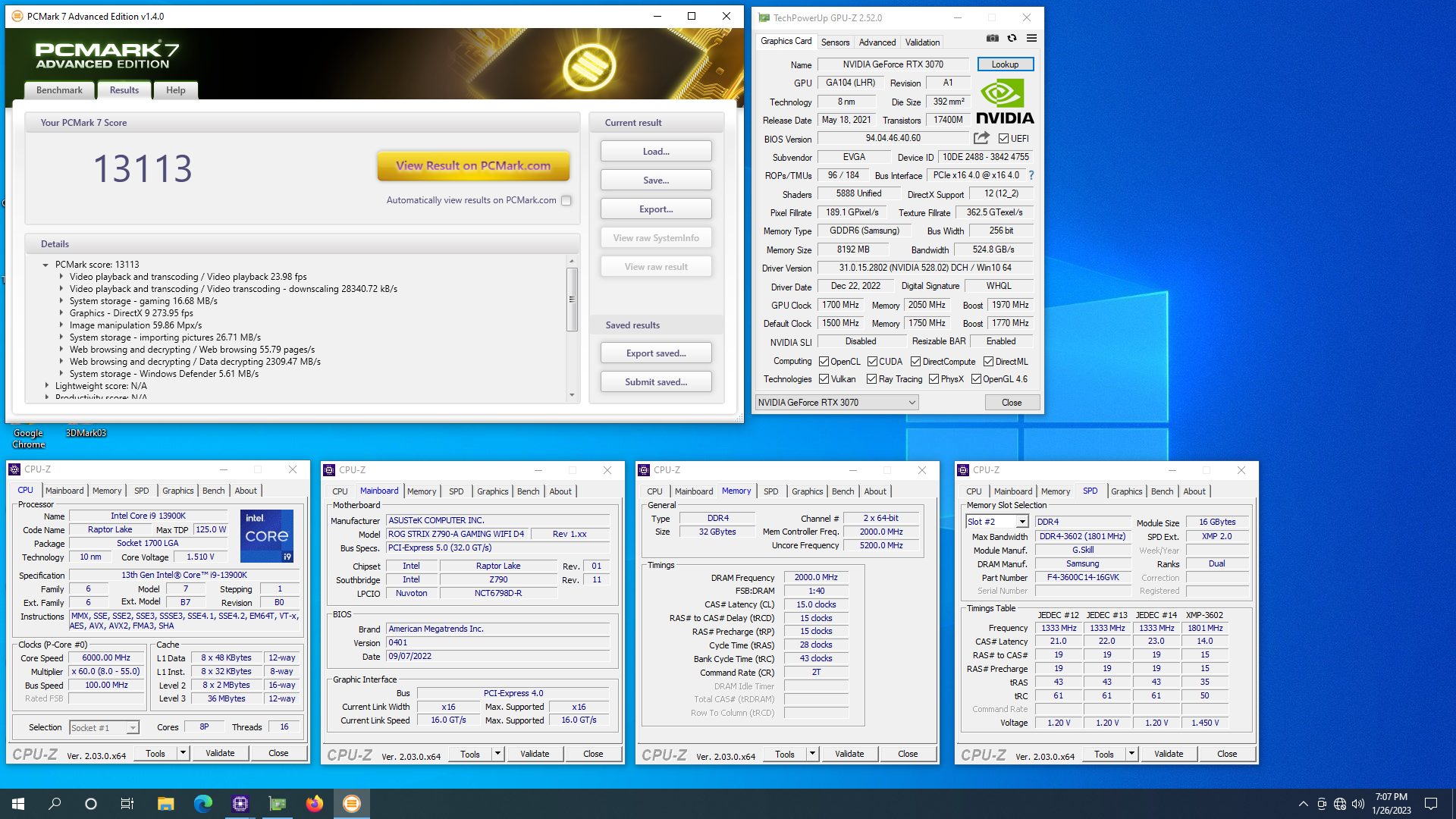
Task: Open Cortana circle icon on taskbar
Action: 91,804
